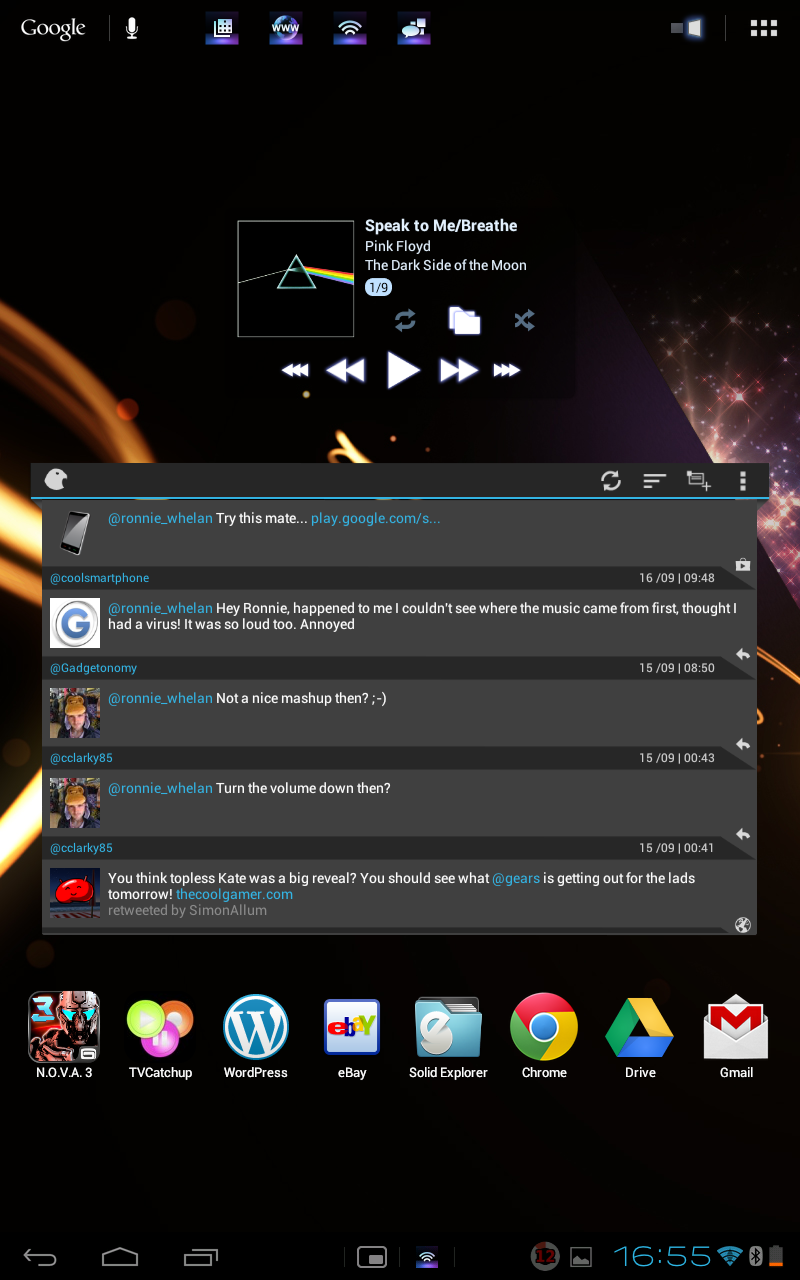Viewport: 800px width, 1280px height.
Task: Toggle repeat in the music widget
Action: coord(405,320)
